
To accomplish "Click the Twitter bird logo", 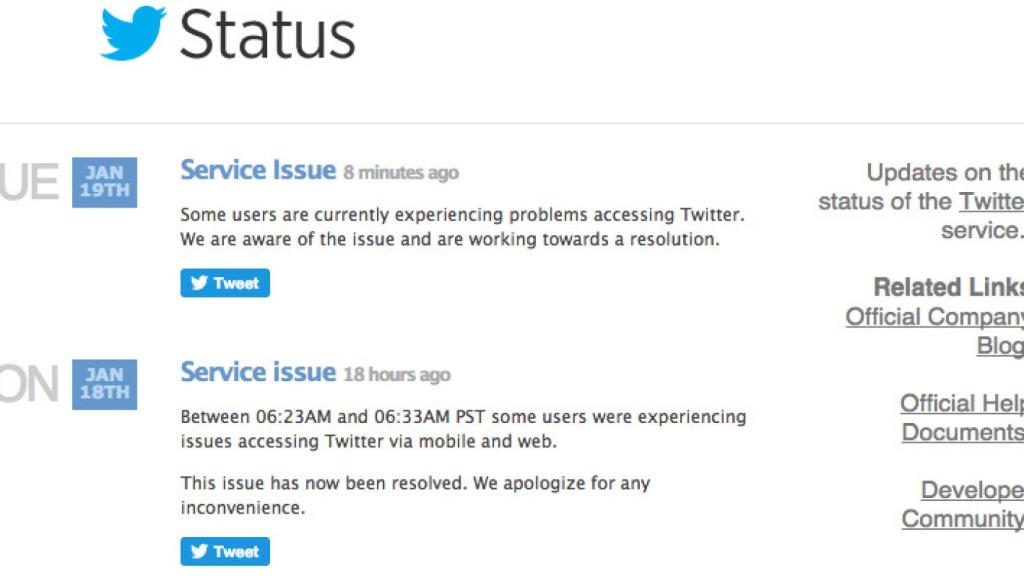I will pyautogui.click(x=131, y=33).
